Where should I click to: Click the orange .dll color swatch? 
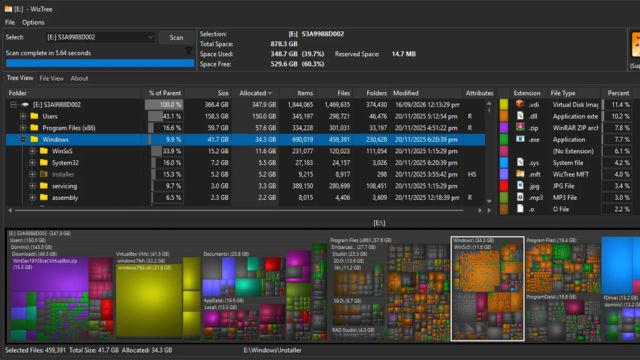[x=504, y=116]
